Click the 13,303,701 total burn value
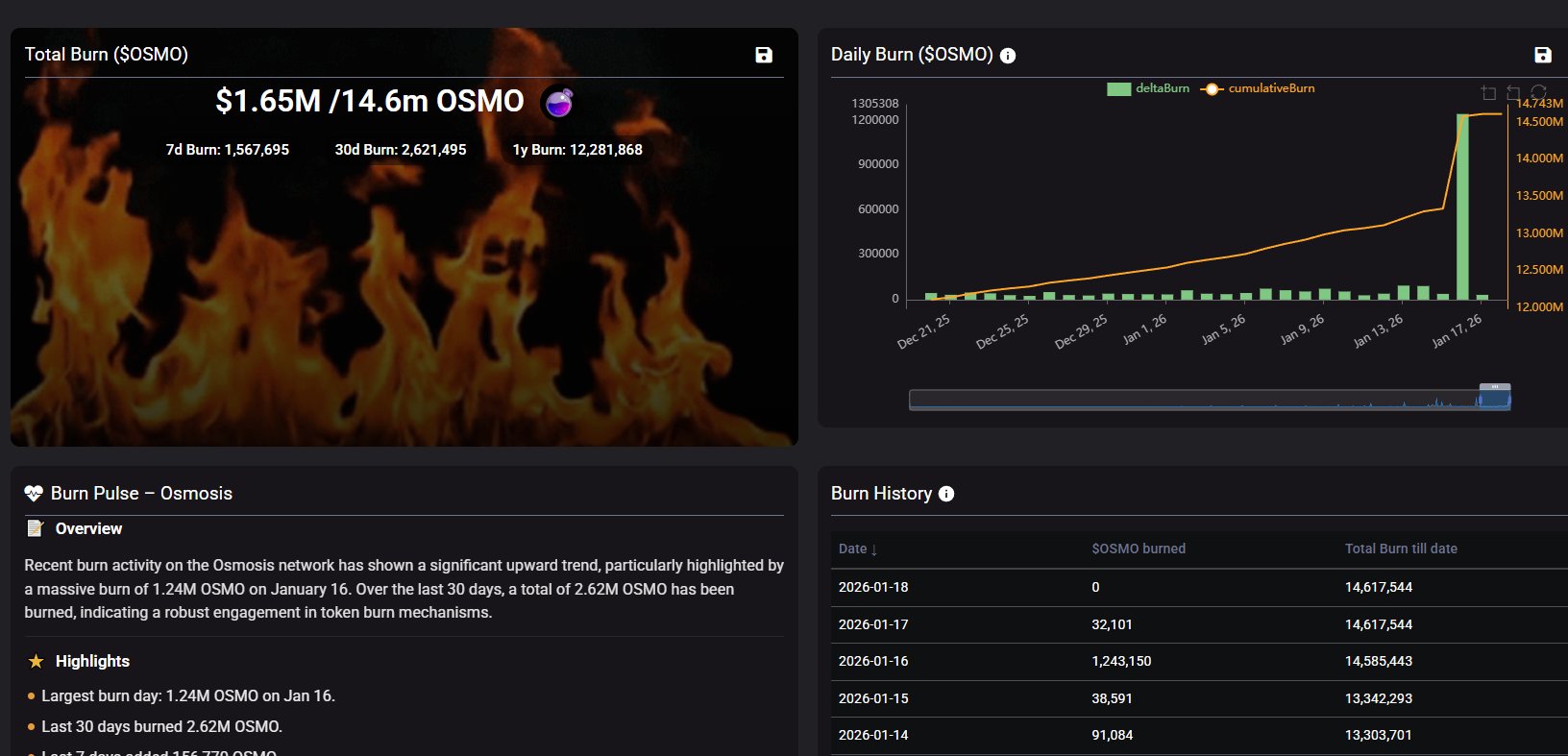1568x756 pixels. [x=1379, y=735]
